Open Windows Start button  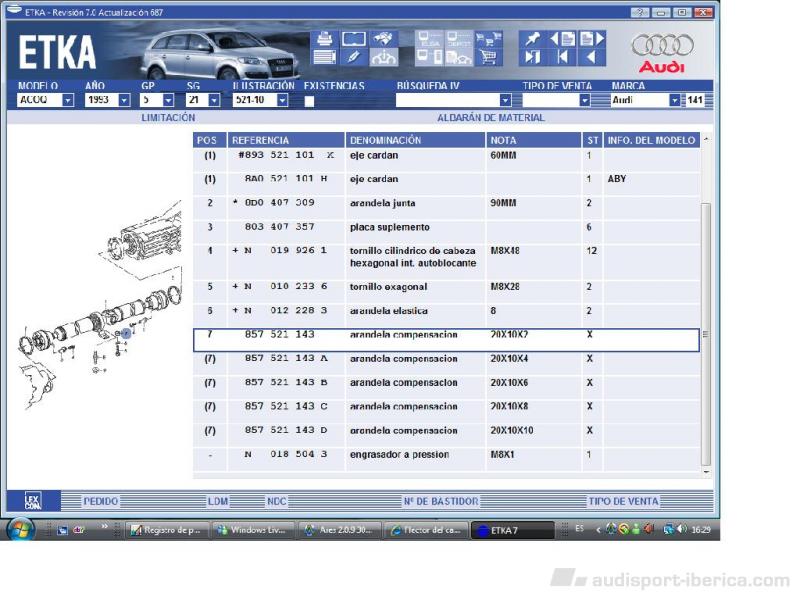pyautogui.click(x=21, y=529)
